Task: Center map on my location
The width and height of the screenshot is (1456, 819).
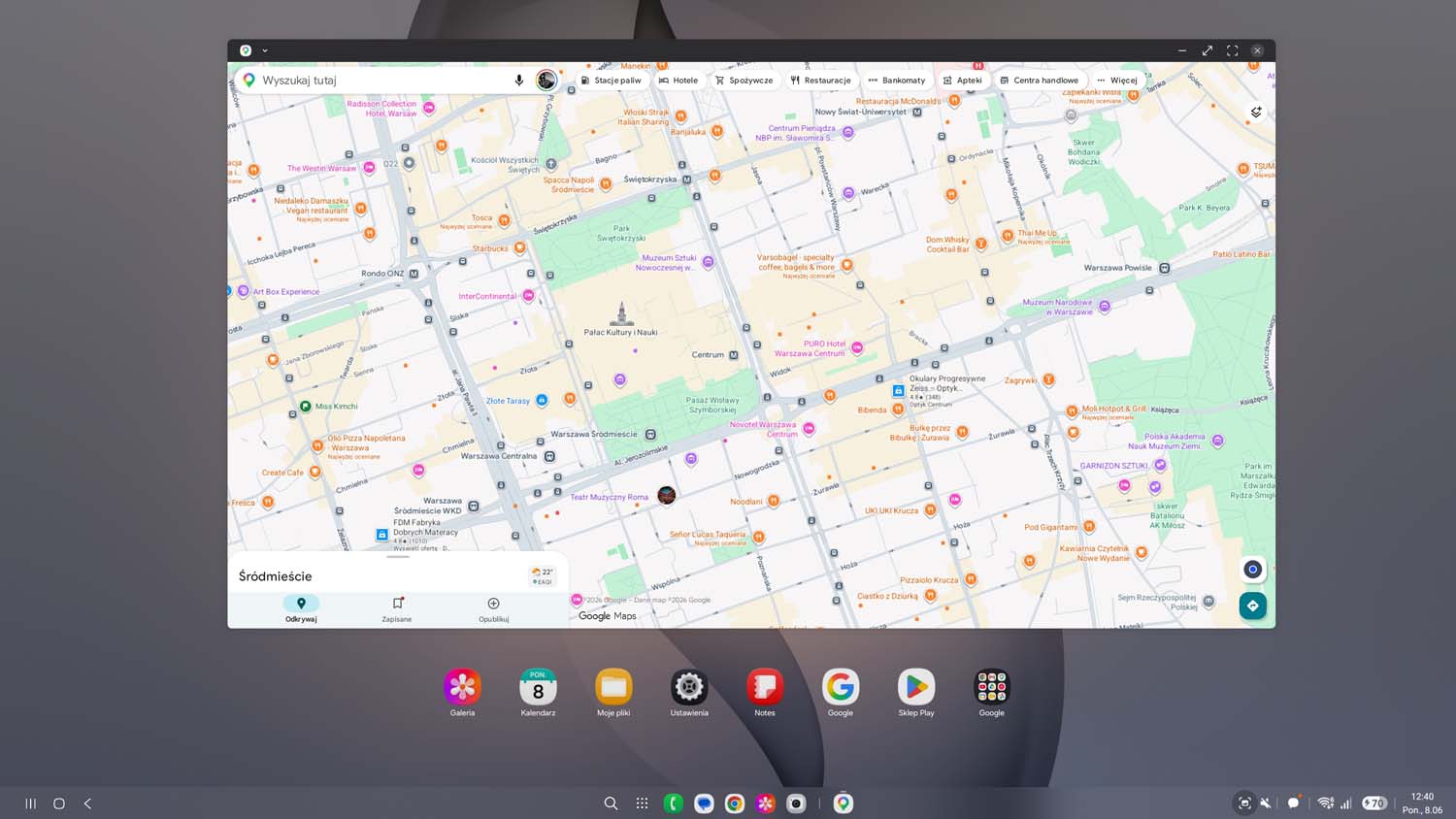Action: (1252, 570)
